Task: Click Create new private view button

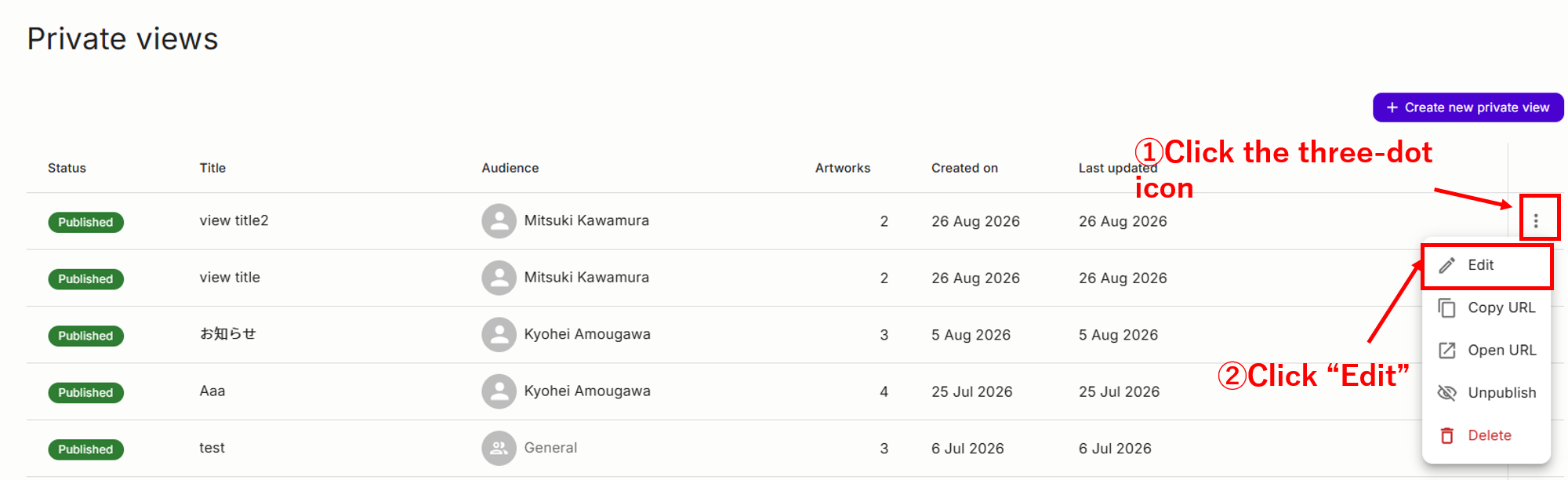Action: [x=1468, y=107]
